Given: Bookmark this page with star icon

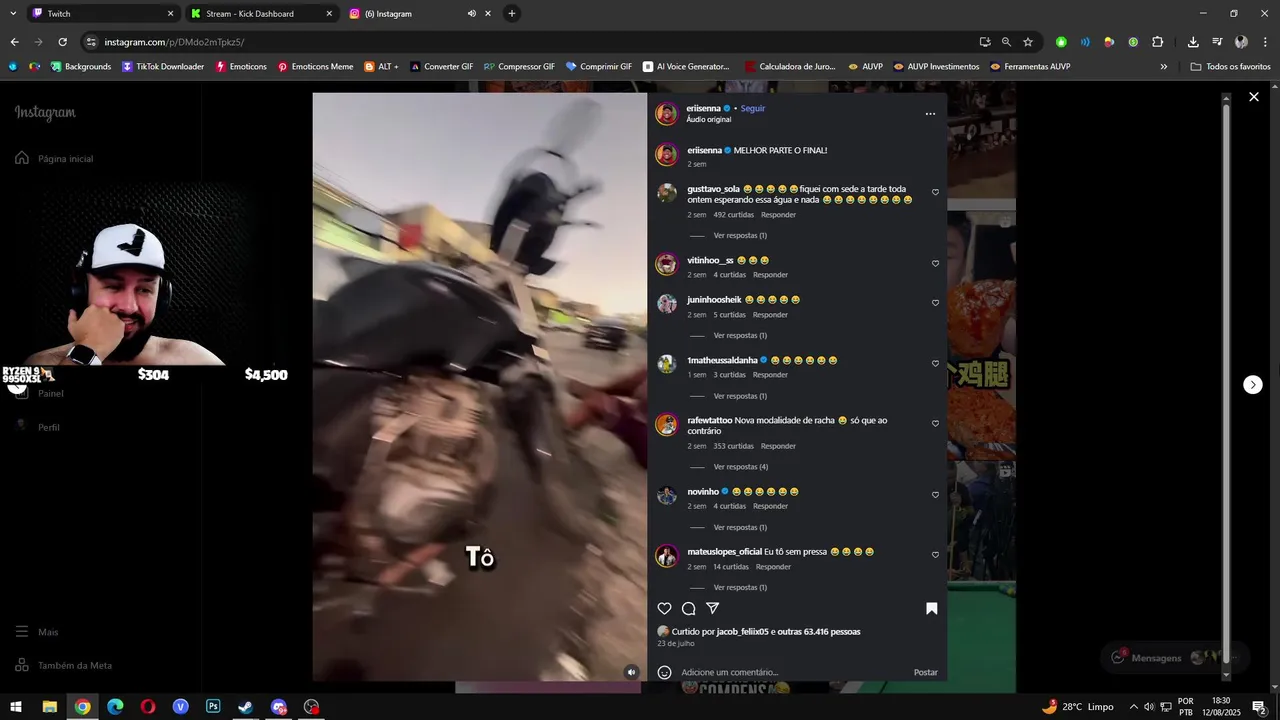Looking at the screenshot, I should (x=1027, y=42).
